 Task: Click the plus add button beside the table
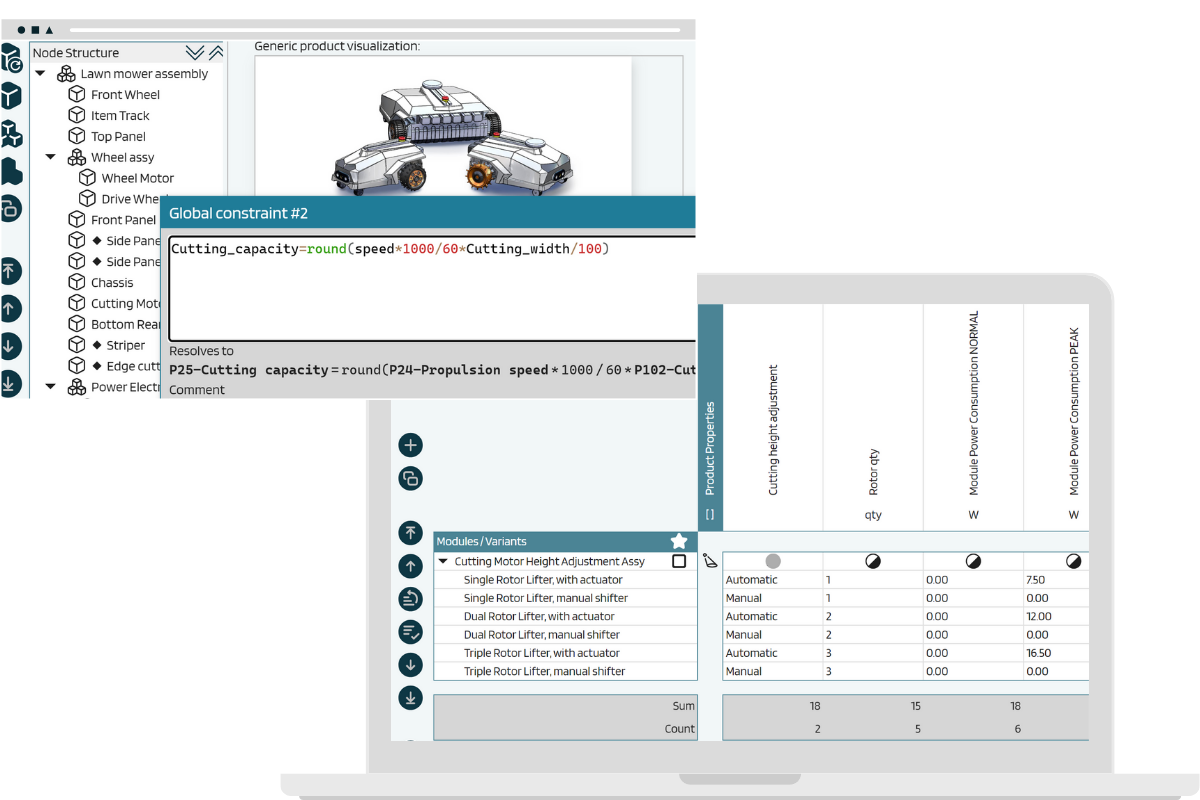[410, 445]
